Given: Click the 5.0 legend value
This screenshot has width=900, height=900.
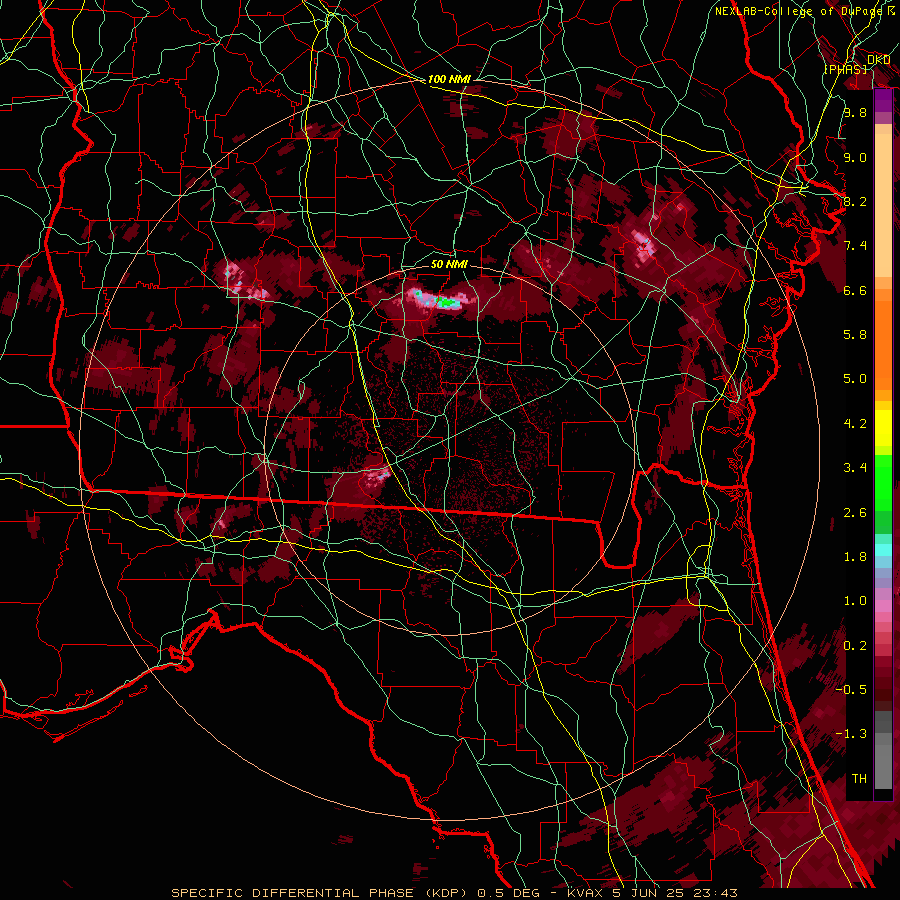Looking at the screenshot, I should (855, 379).
